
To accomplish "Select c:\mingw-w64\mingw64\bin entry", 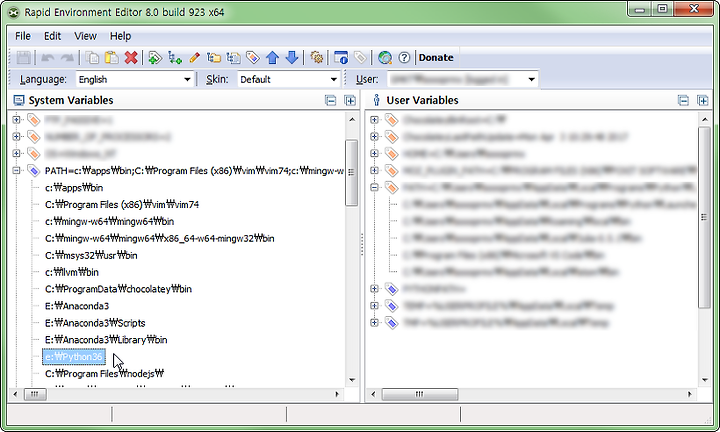I will click(x=109, y=222).
